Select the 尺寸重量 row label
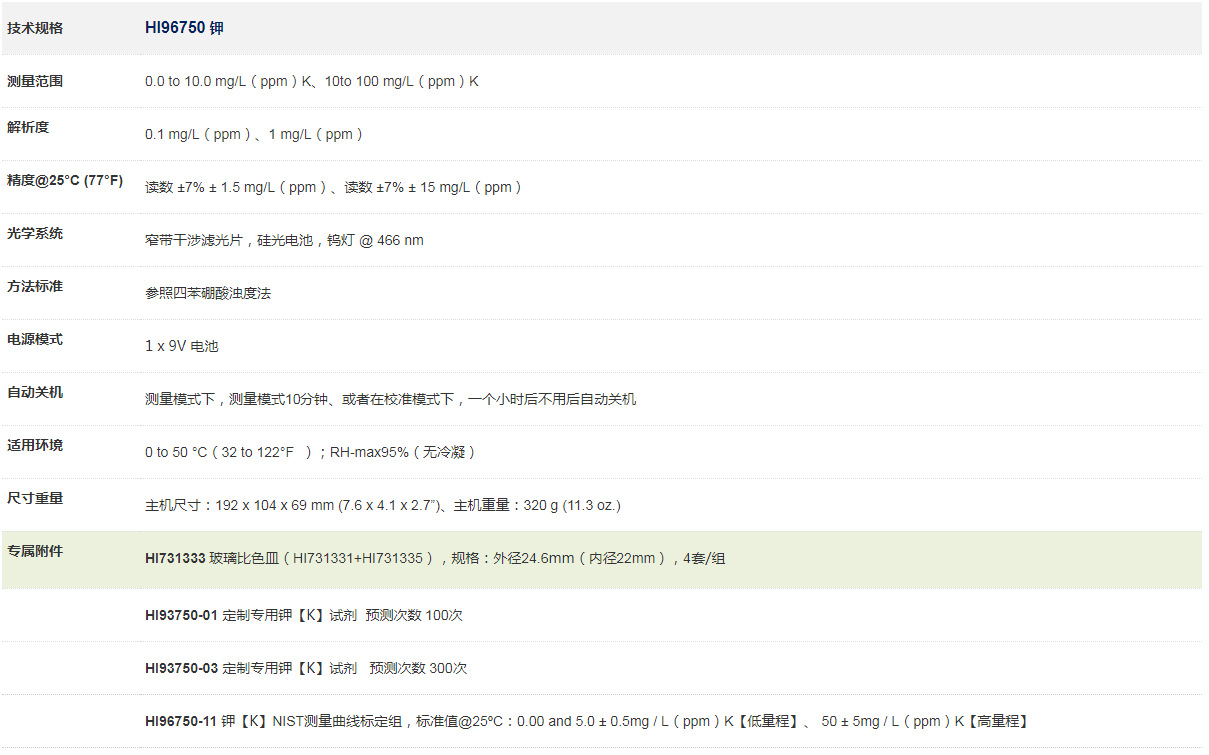The image size is (1209, 755). (35, 498)
